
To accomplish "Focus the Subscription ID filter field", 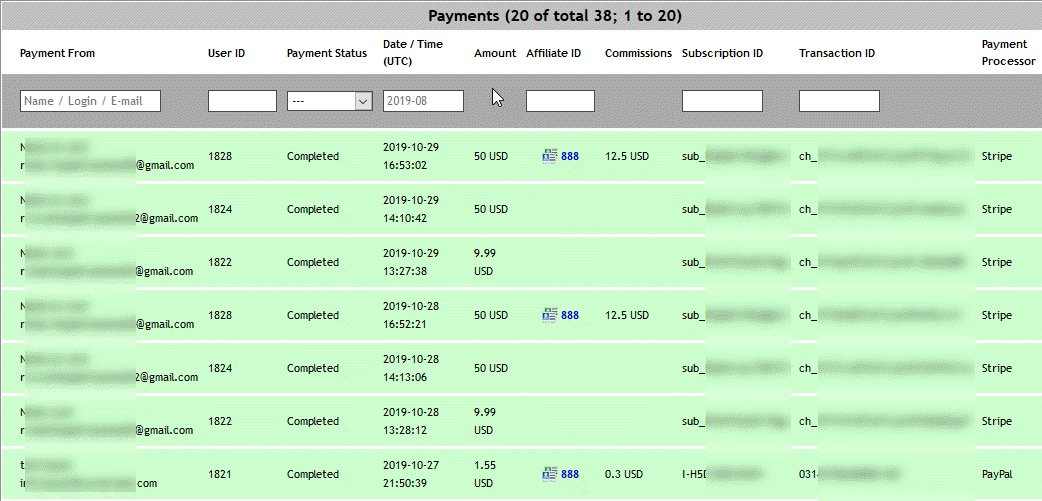I will pyautogui.click(x=722, y=101).
